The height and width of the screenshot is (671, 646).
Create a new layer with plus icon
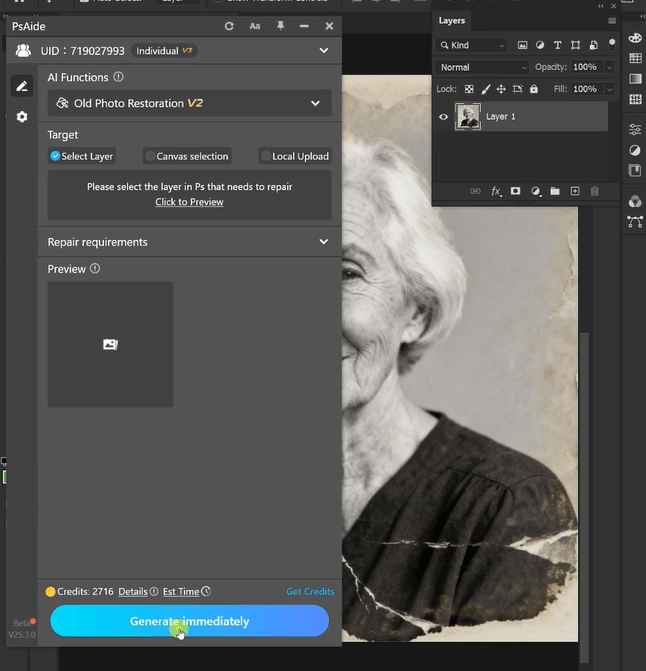point(575,191)
